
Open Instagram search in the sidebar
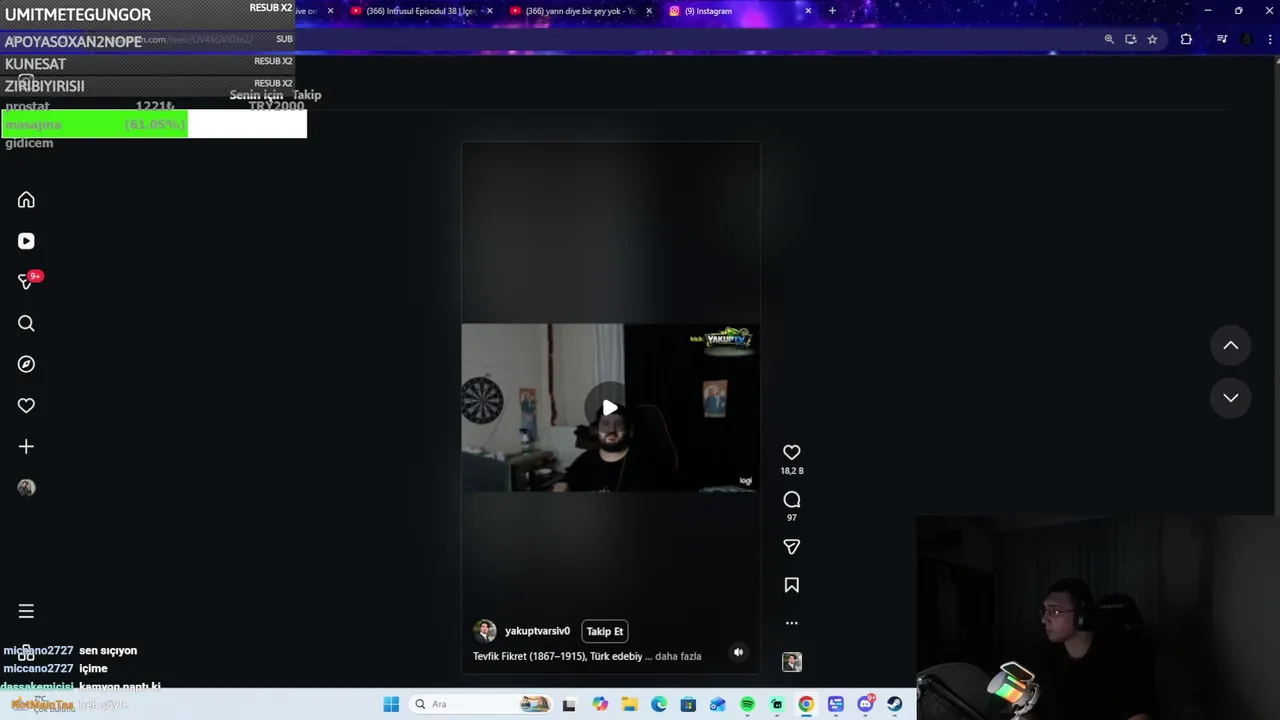point(26,323)
